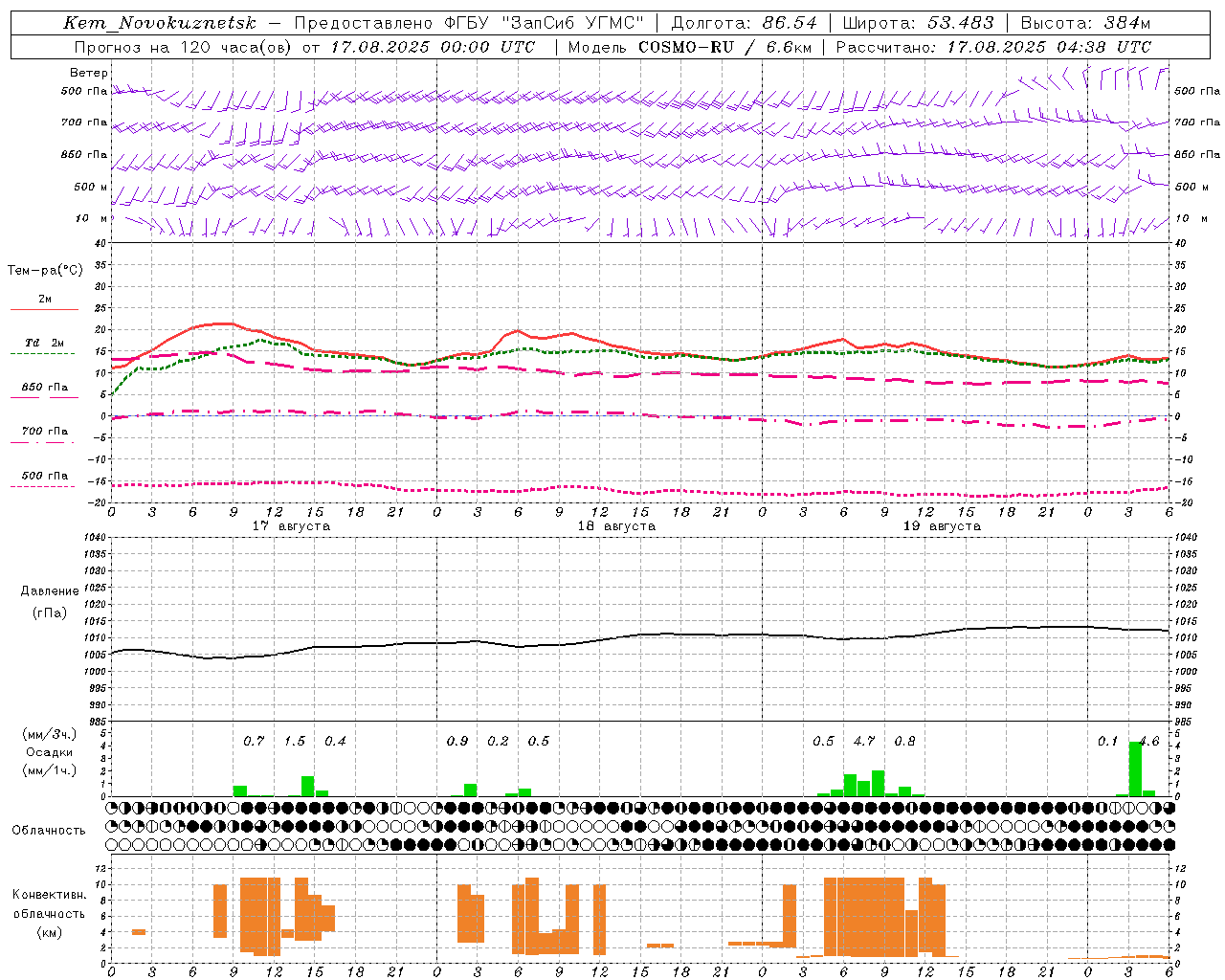The image size is (1225, 980).
Task: Click the 2м legend red line sample
Action: pyautogui.click(x=44, y=310)
